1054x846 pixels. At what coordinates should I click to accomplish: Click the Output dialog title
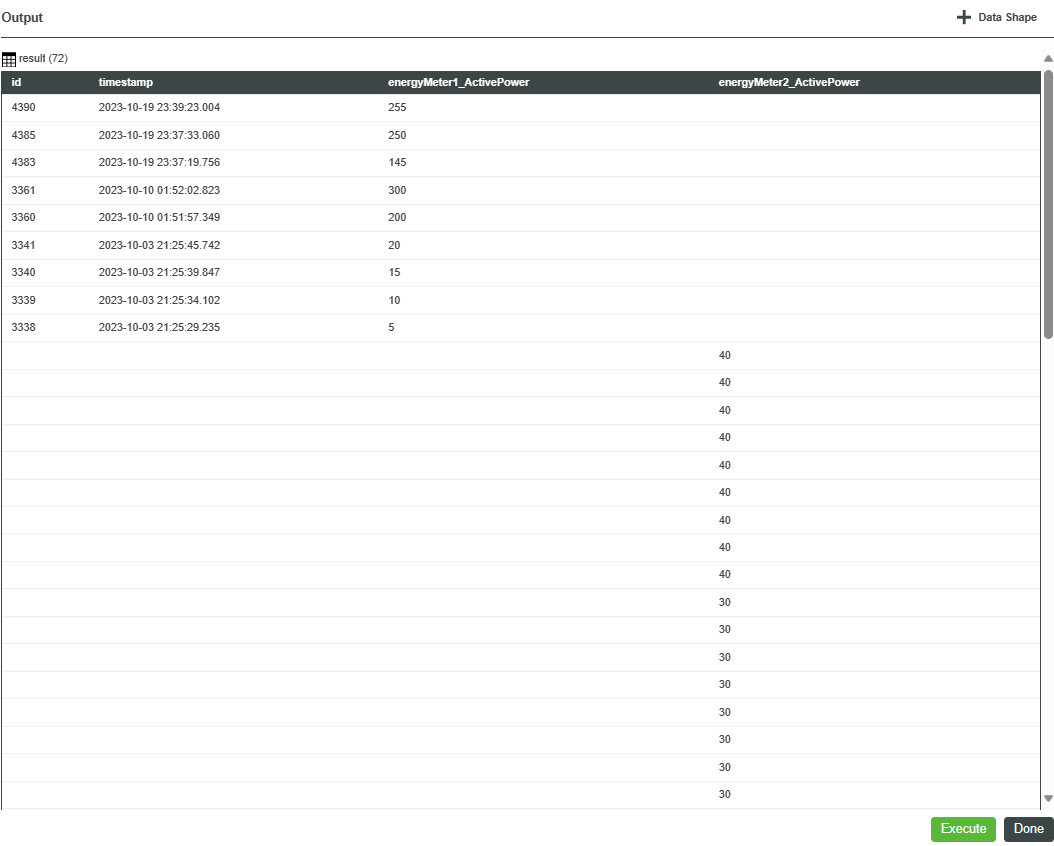(x=22, y=17)
